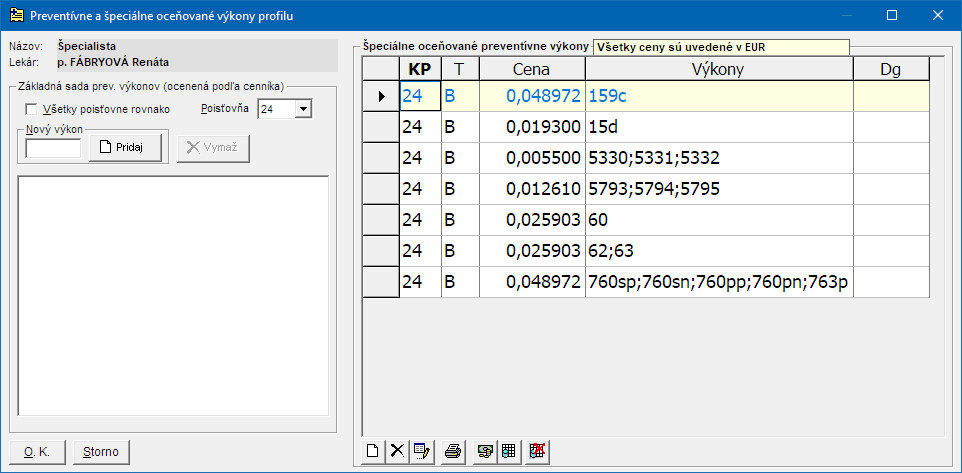Screen dimensions: 962x473
Task: Click the new record page icon
Action: point(371,452)
